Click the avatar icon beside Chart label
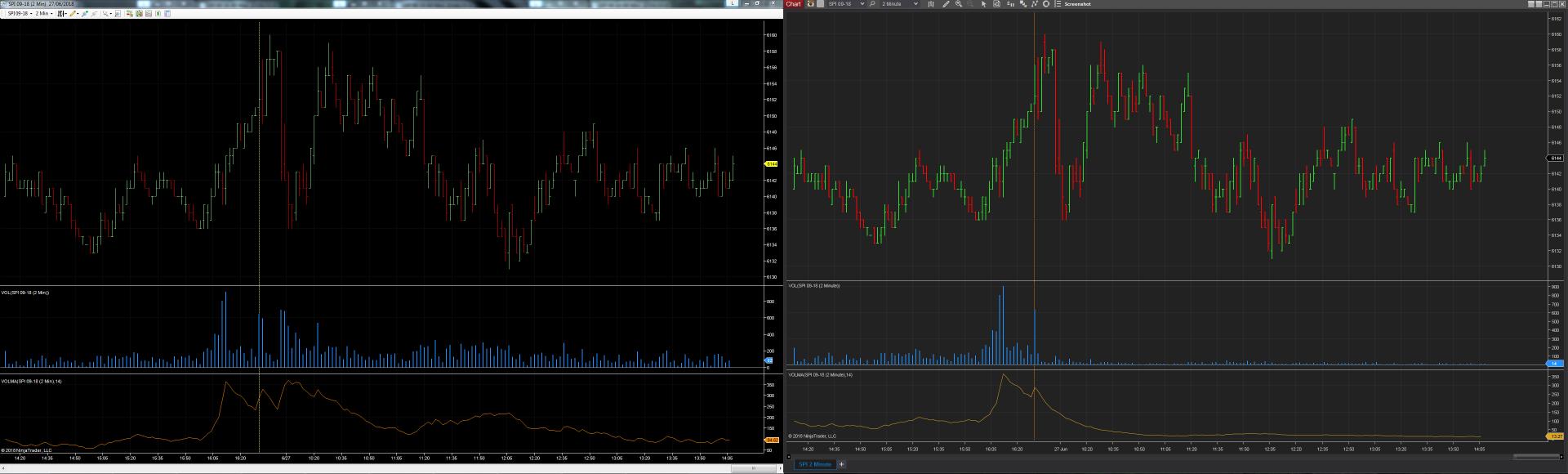Screen dimensions: 1568x474 coord(810,4)
